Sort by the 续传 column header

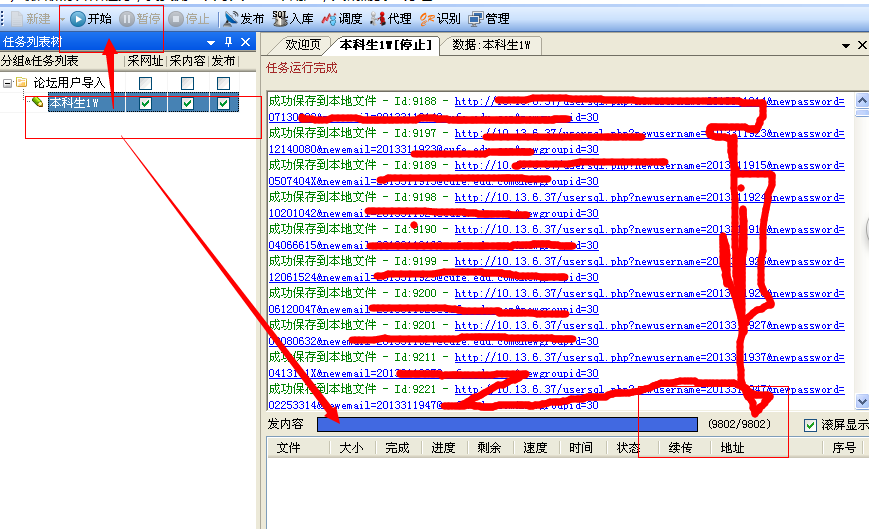point(681,448)
